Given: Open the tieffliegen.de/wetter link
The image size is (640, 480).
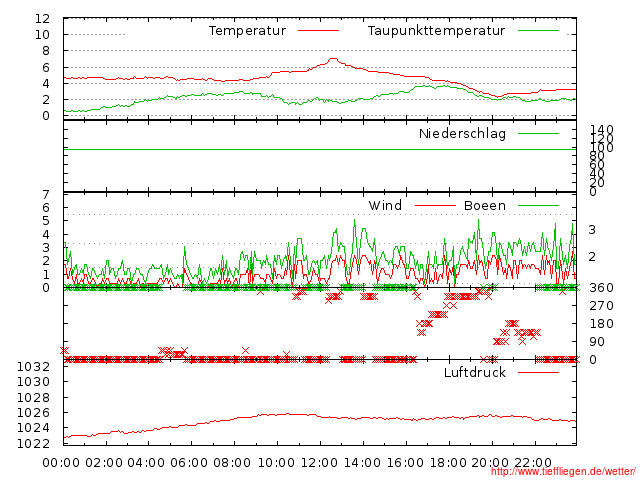Looking at the screenshot, I should (x=563, y=472).
